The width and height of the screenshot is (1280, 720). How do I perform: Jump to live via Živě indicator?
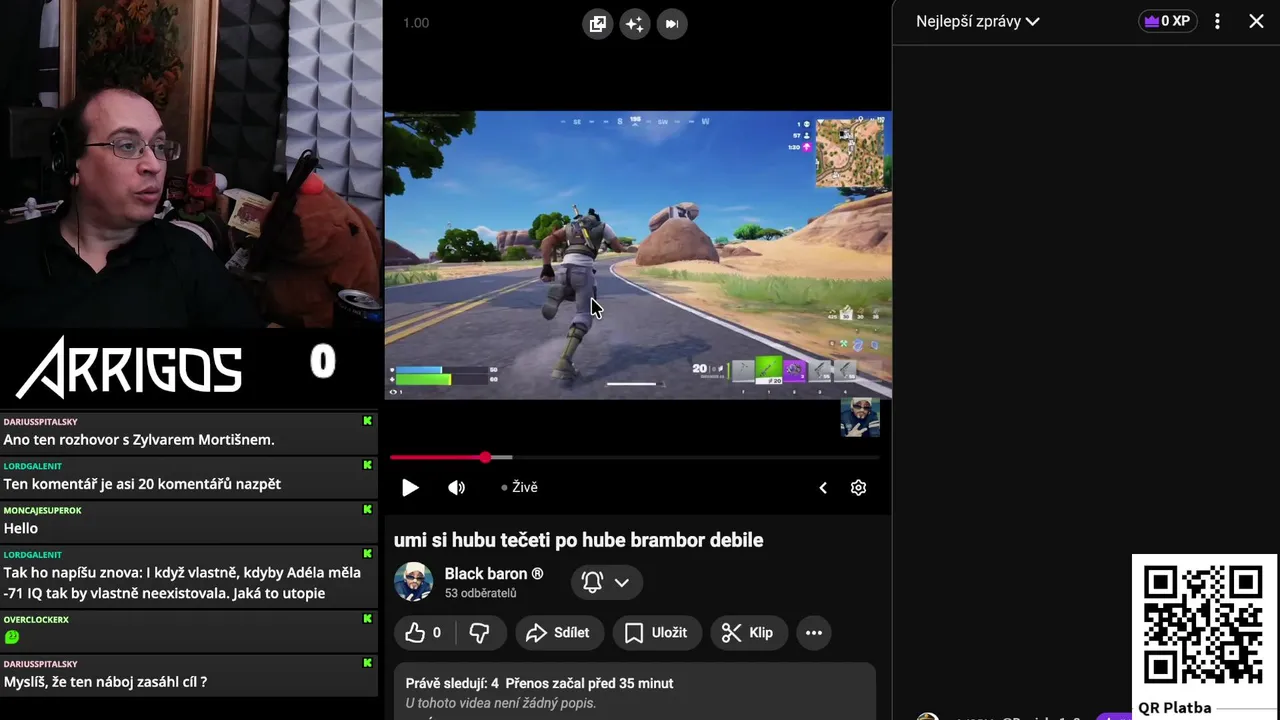coord(520,487)
